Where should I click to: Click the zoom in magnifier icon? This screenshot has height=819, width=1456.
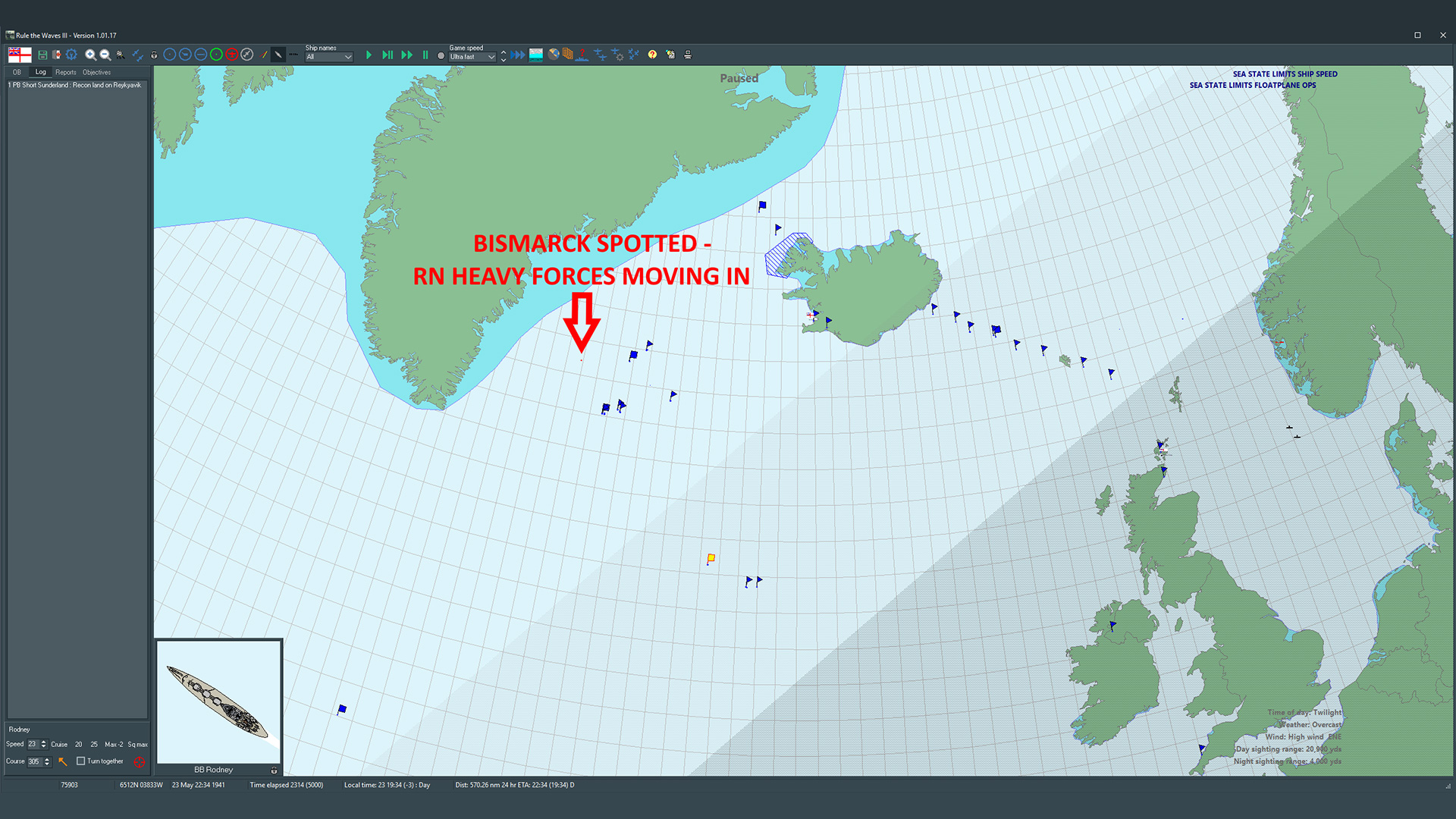[x=90, y=55]
